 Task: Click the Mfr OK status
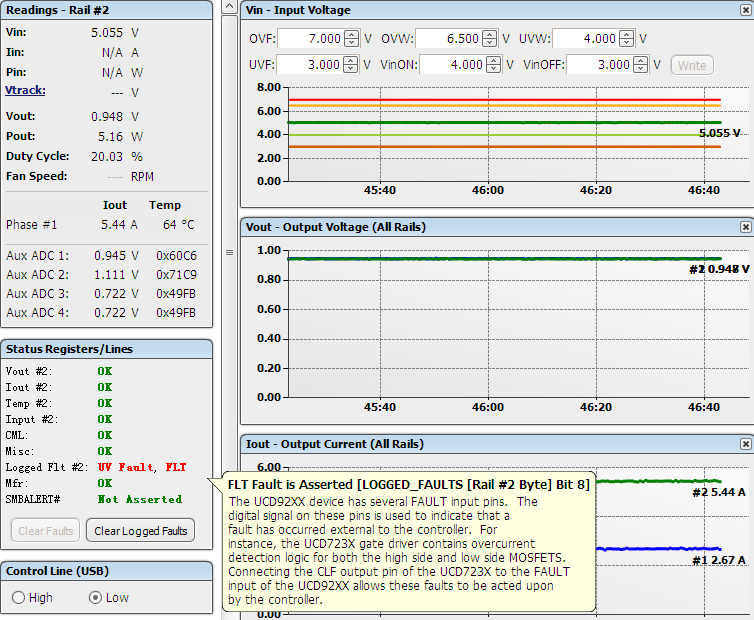105,483
